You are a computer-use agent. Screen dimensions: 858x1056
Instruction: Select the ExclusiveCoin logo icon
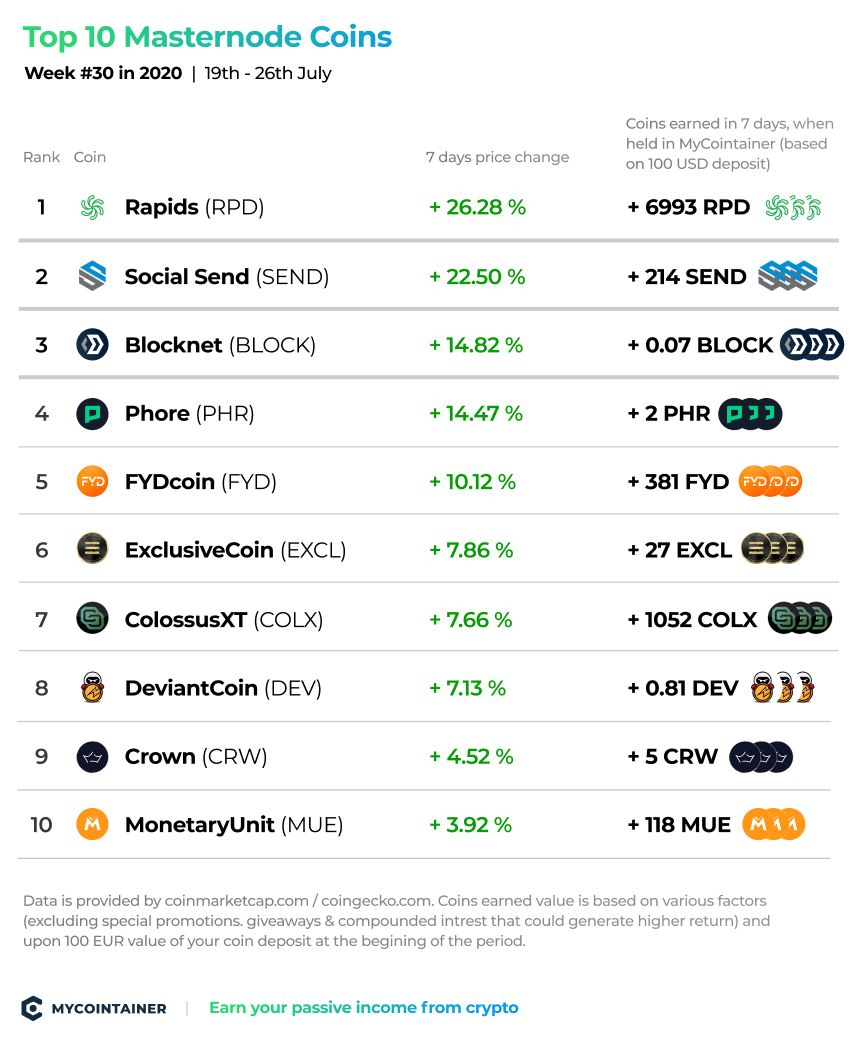point(92,550)
